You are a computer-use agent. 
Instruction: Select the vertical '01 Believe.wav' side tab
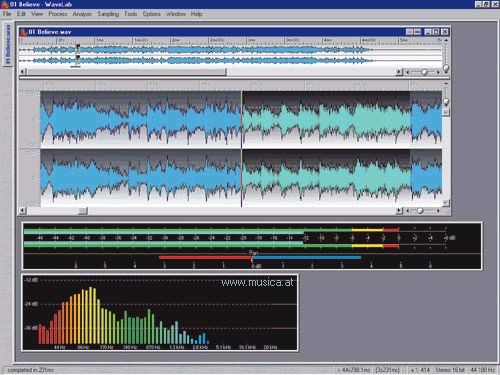pos(8,44)
